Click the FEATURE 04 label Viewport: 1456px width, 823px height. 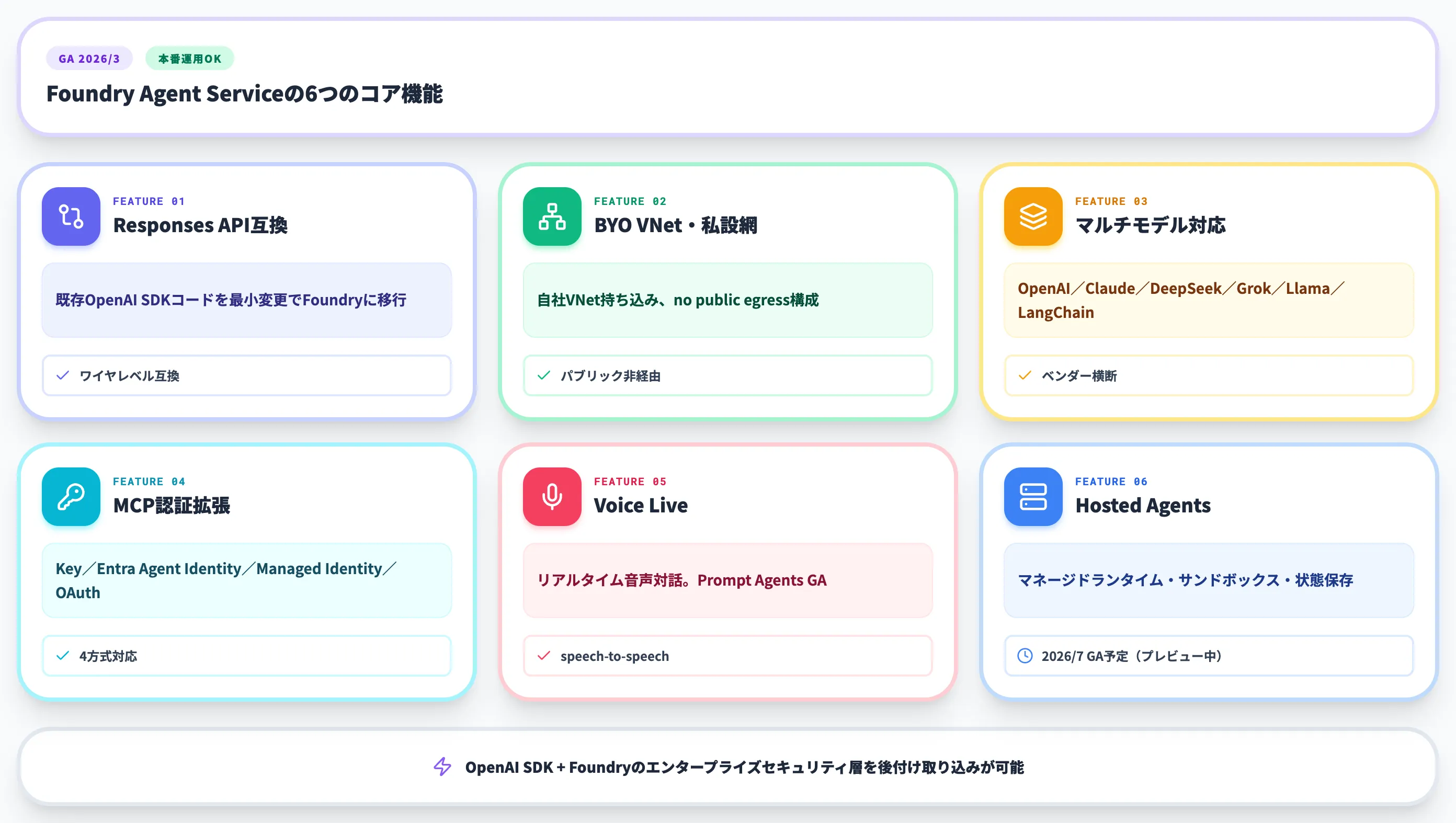coord(149,482)
